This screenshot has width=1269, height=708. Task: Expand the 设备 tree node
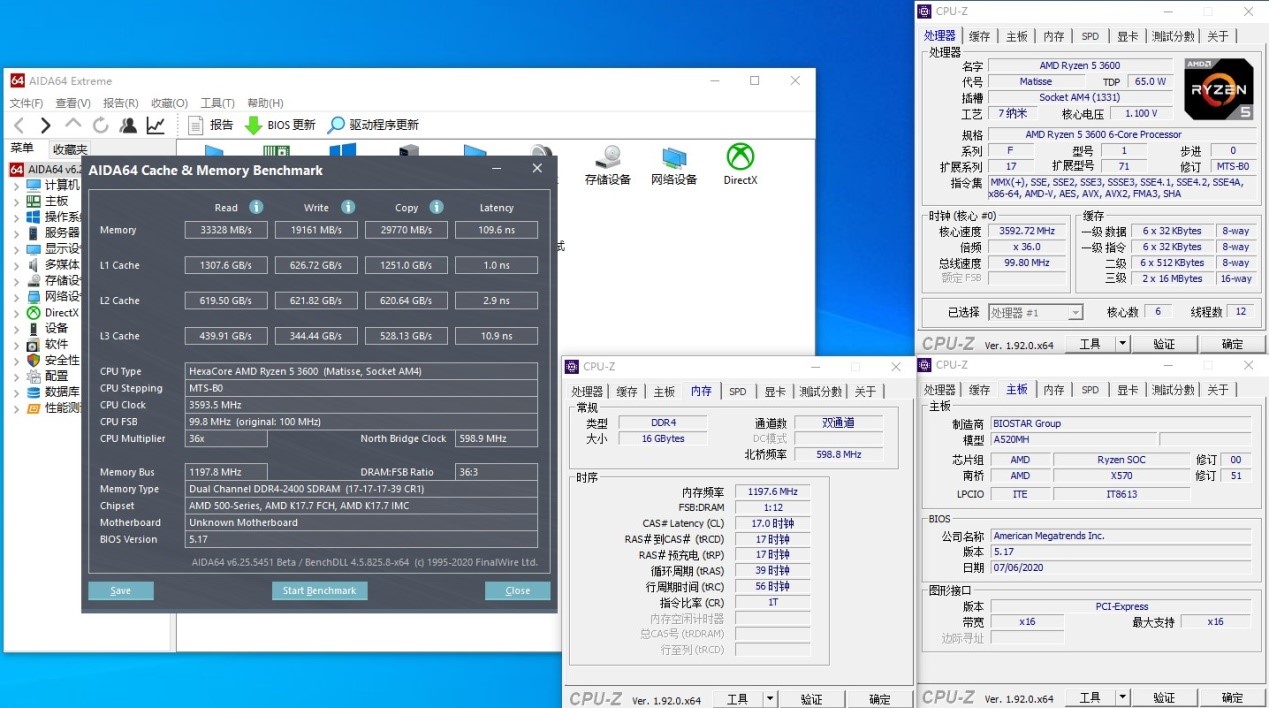tap(16, 328)
